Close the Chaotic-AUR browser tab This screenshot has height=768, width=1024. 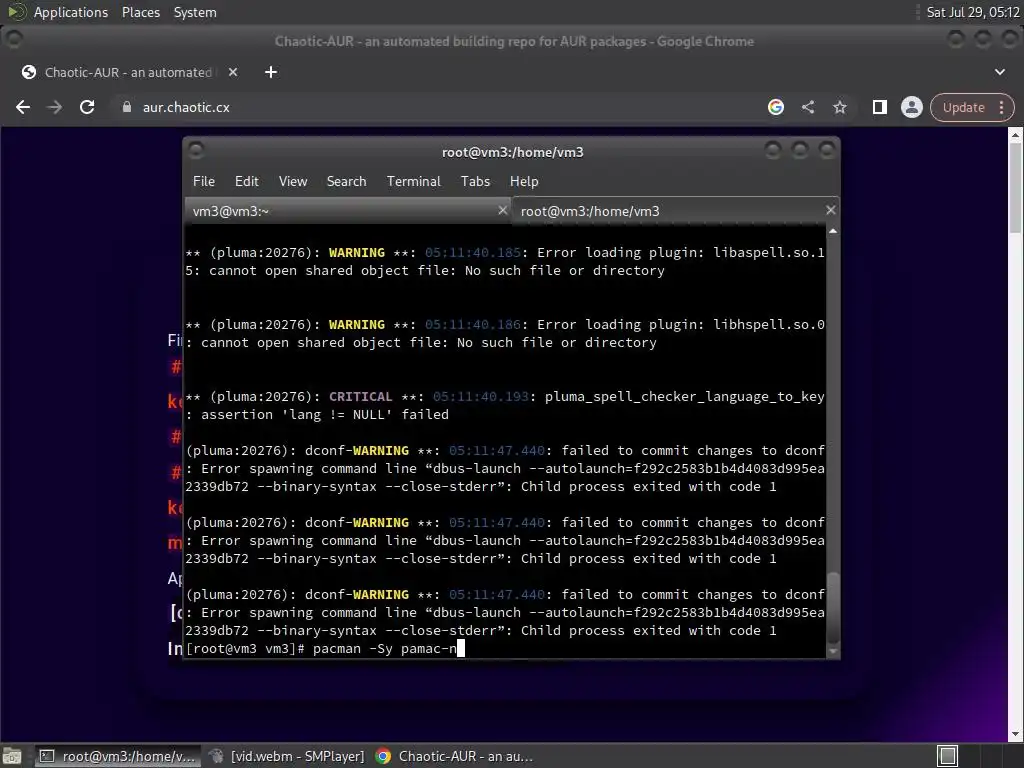[x=233, y=72]
